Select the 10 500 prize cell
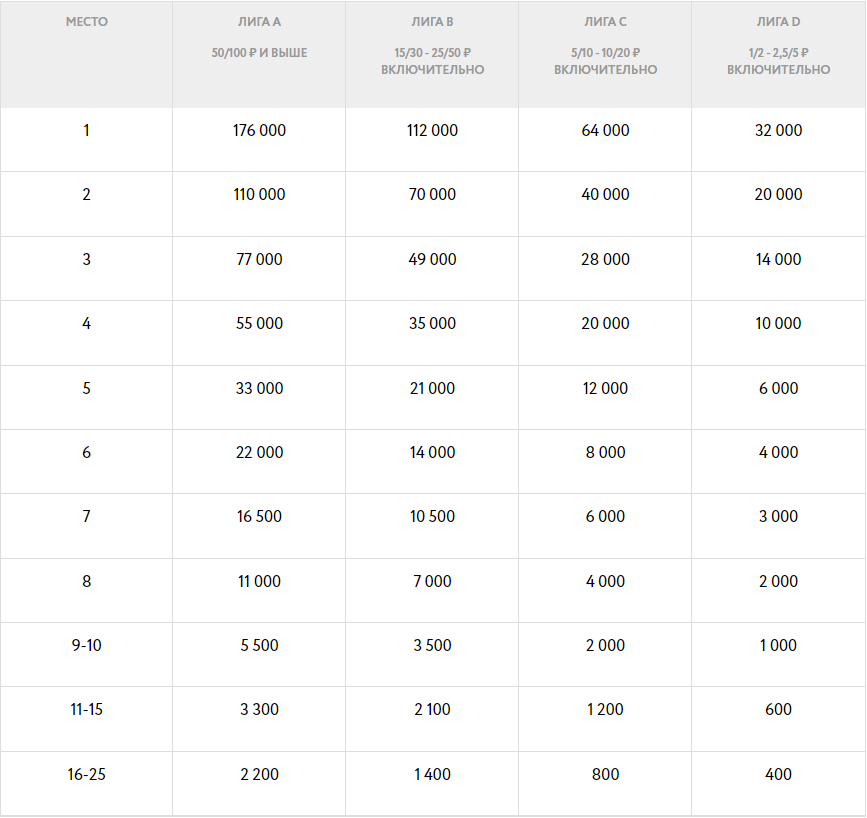The image size is (867, 818). tap(432, 517)
